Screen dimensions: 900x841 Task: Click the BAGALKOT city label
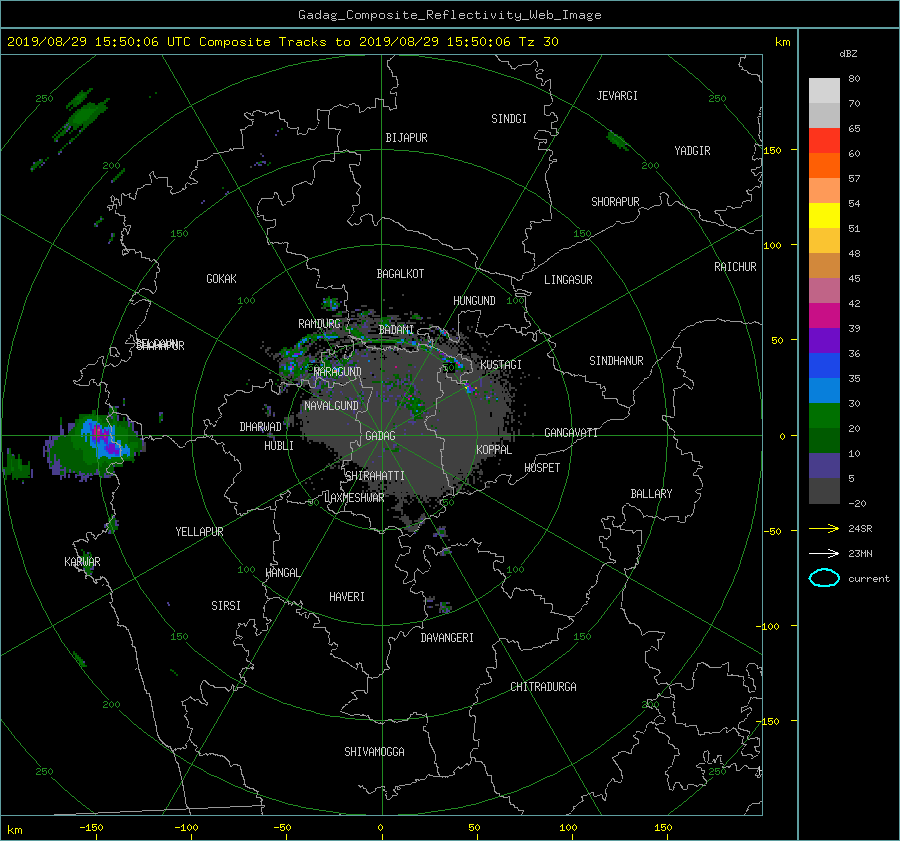[x=400, y=274]
